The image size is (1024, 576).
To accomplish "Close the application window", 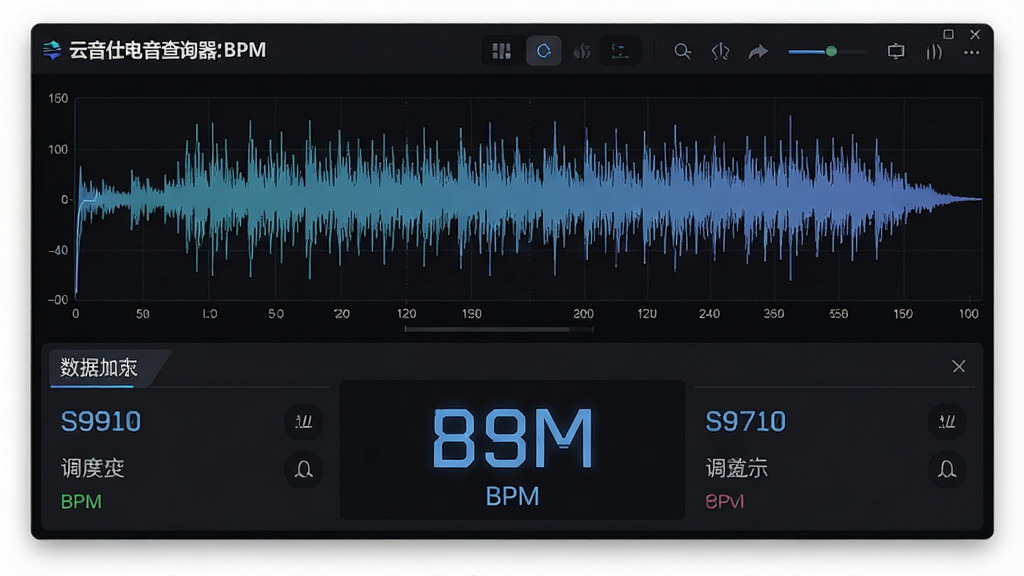I will click(x=975, y=34).
